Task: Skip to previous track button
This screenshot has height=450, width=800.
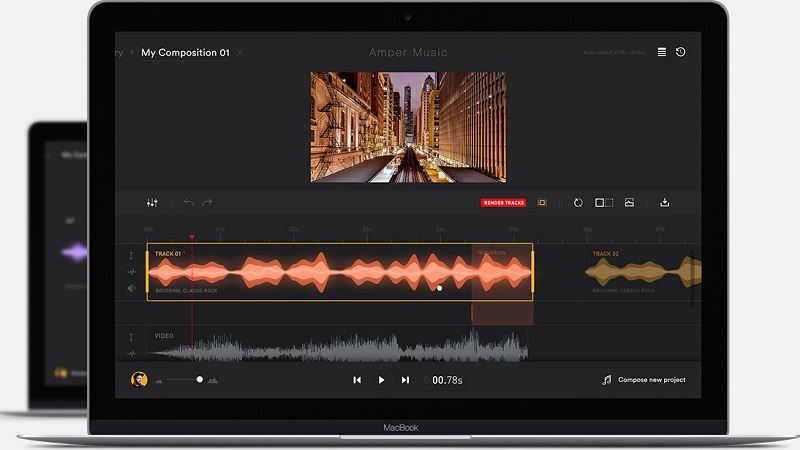Action: [357, 380]
